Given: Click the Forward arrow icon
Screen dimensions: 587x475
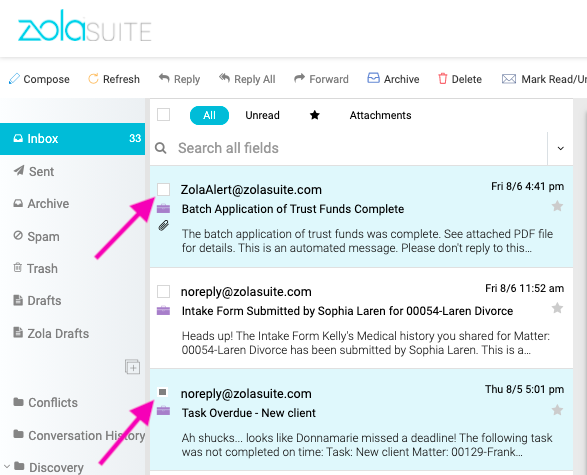Looking at the screenshot, I should (x=299, y=78).
